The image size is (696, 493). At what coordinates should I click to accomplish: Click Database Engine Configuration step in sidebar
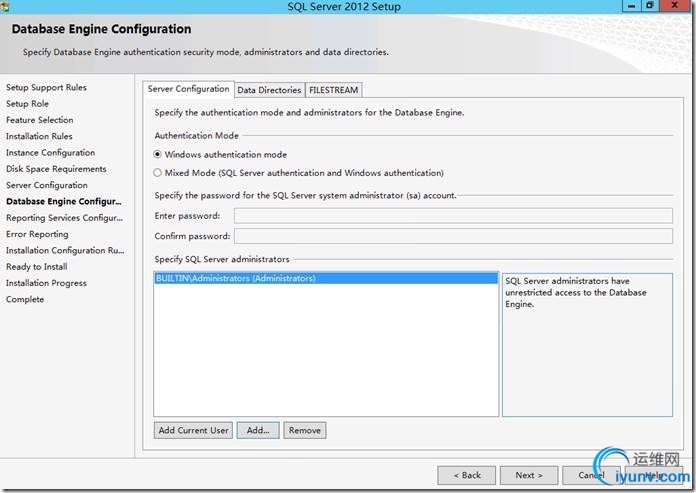(63, 201)
